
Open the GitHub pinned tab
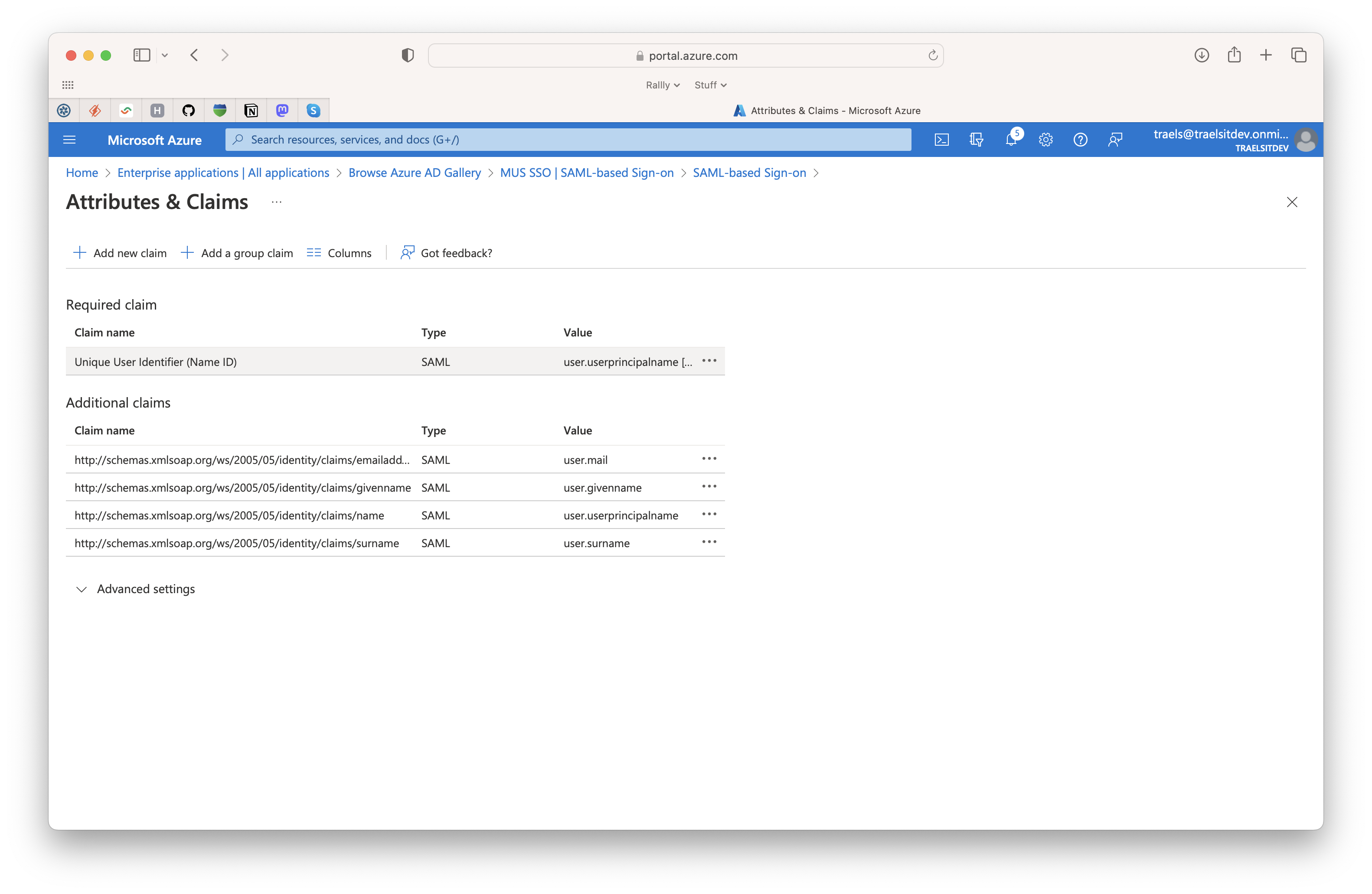tap(189, 110)
